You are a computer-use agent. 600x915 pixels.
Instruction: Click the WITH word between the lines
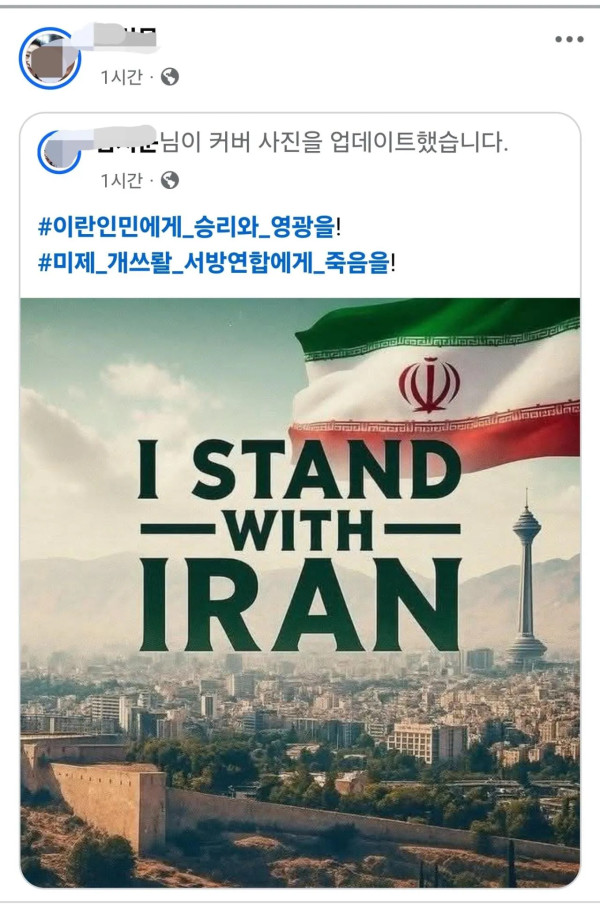tap(298, 529)
